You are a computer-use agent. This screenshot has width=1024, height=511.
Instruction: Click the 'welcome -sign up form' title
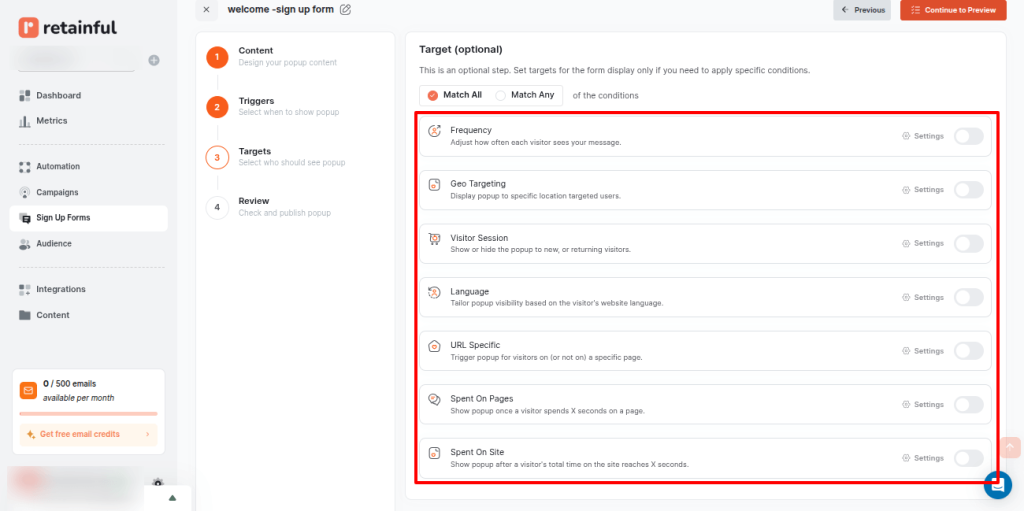pyautogui.click(x=280, y=10)
